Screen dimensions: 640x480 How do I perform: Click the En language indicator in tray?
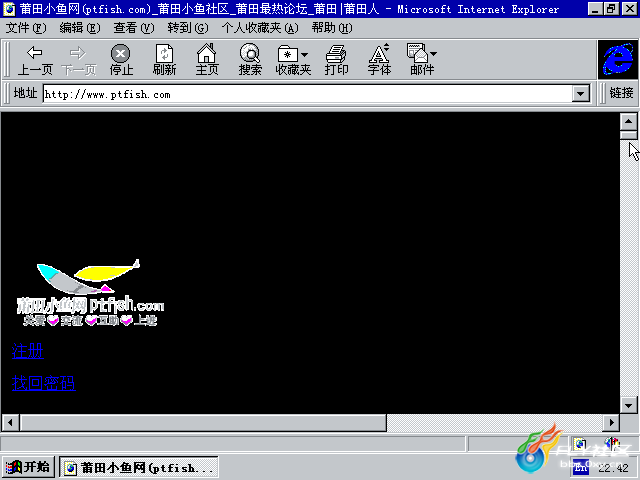[x=580, y=468]
